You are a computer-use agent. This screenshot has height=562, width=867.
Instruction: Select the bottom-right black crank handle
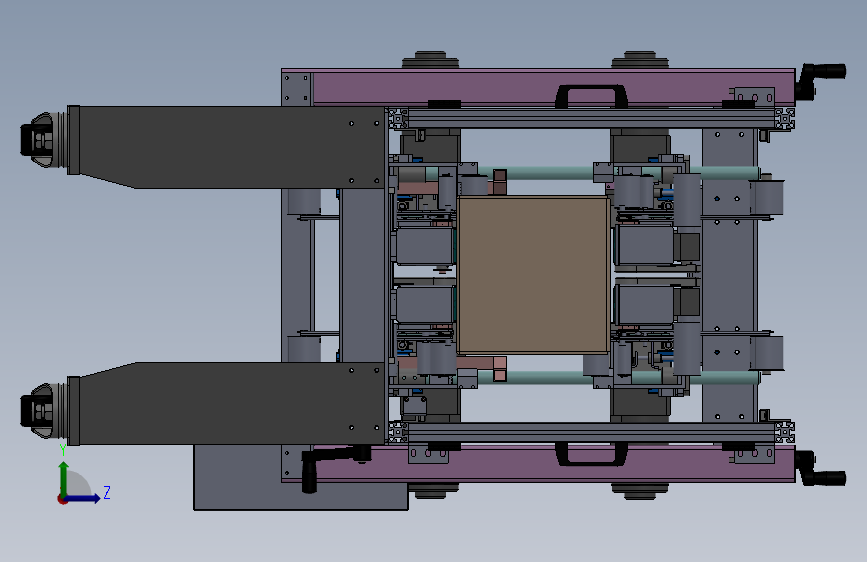[821, 469]
